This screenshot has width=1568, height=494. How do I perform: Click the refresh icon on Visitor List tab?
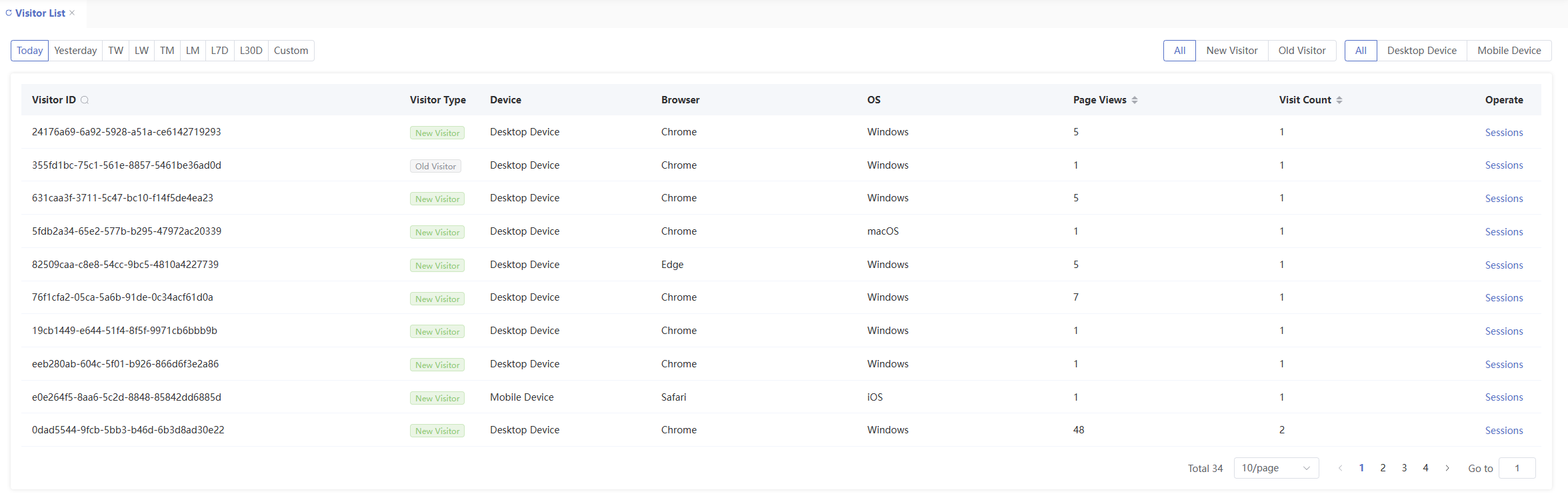9,13
